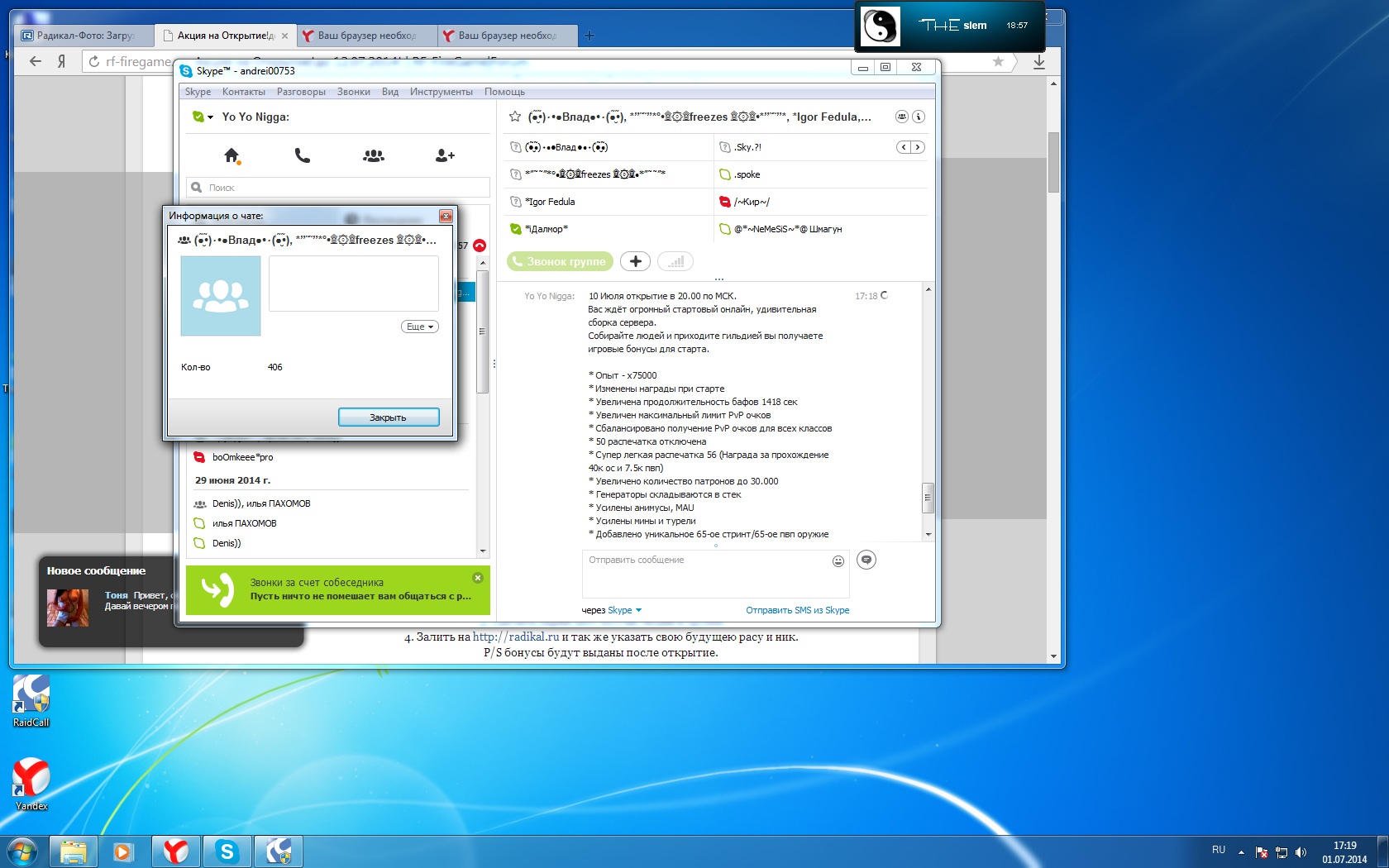This screenshot has height=868, width=1389.
Task: Click Звонок группе button
Action: [x=560, y=261]
